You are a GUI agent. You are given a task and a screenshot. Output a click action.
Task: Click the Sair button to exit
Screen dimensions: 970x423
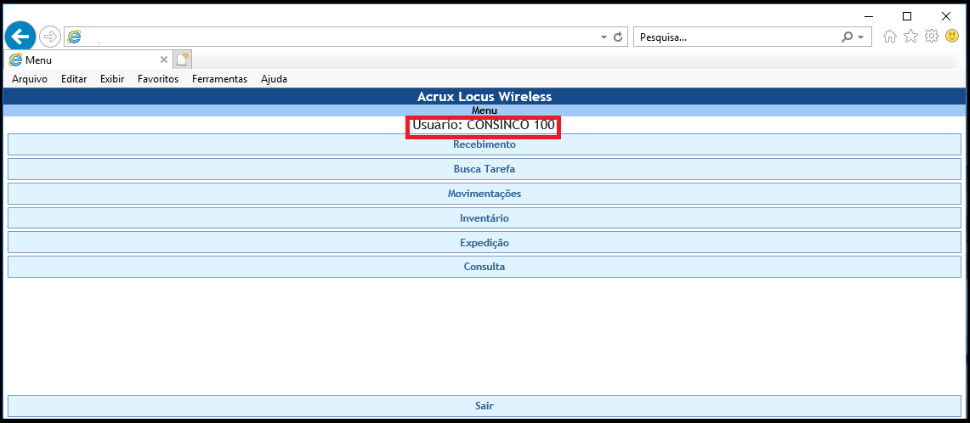(x=484, y=406)
